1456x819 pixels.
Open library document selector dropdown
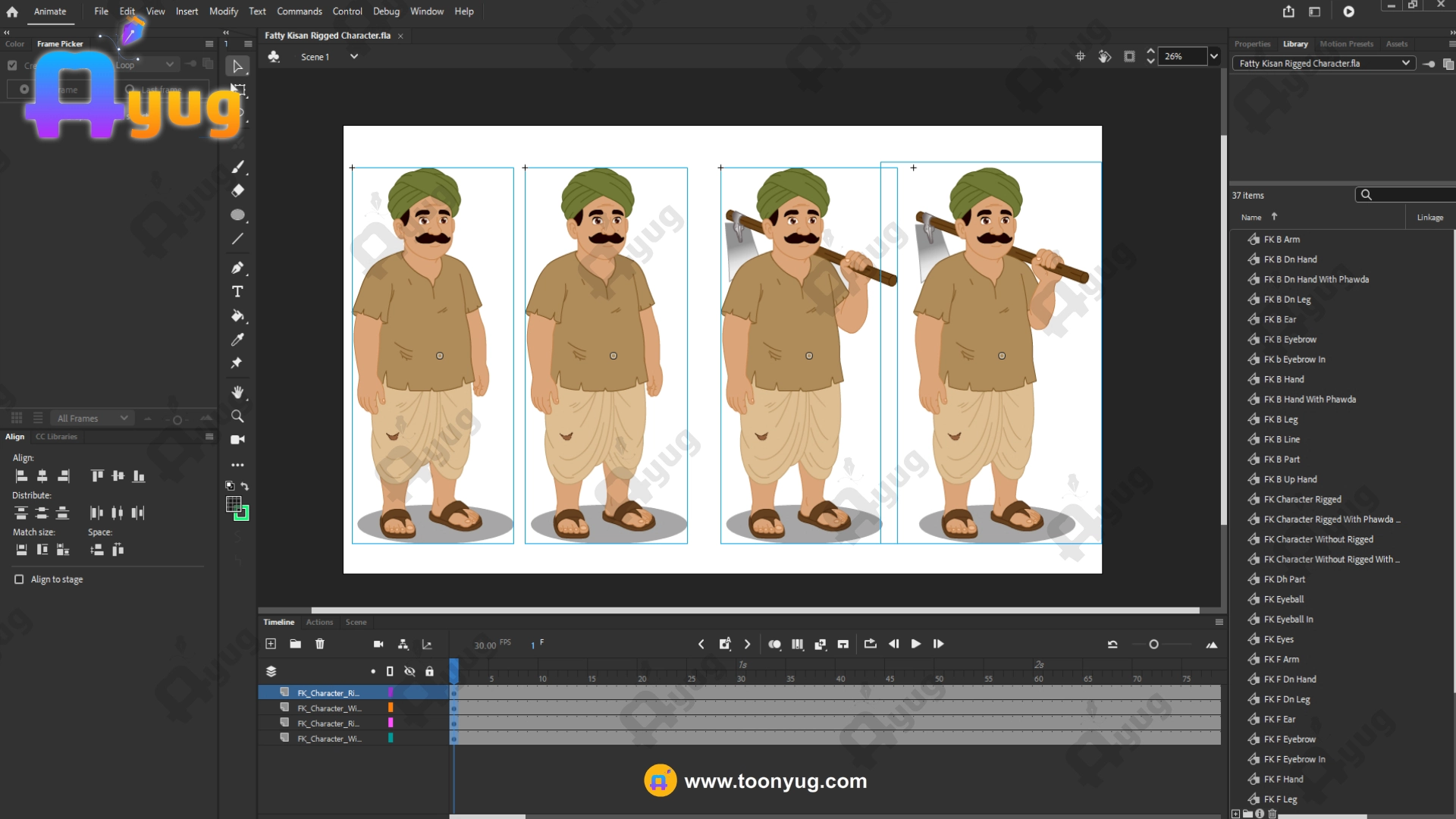coord(1405,63)
